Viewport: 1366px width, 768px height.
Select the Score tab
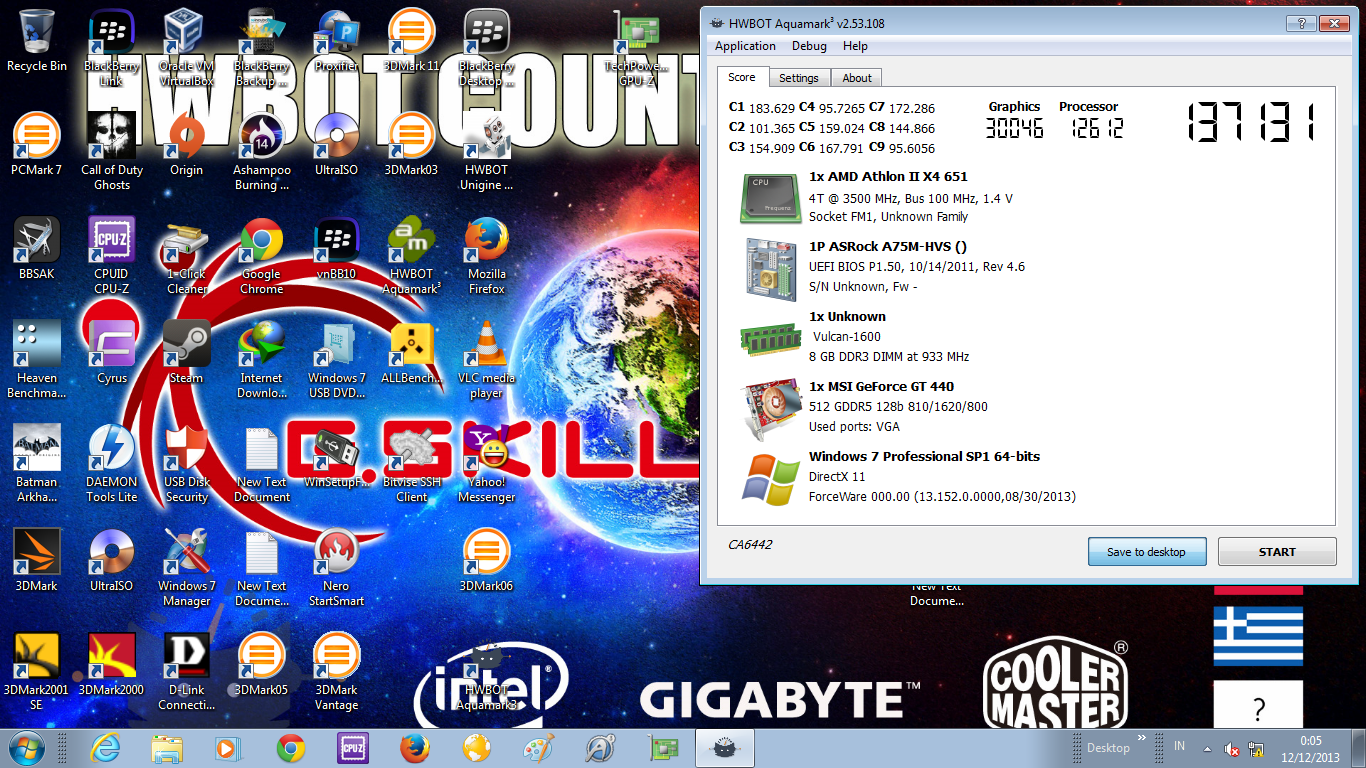click(x=742, y=77)
